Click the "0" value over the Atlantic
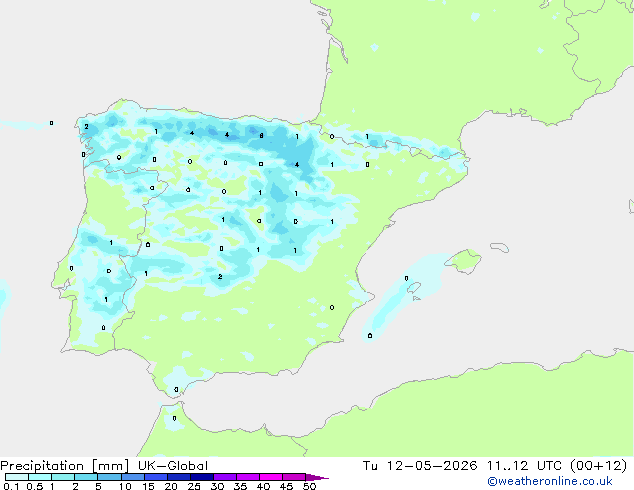 (51, 123)
